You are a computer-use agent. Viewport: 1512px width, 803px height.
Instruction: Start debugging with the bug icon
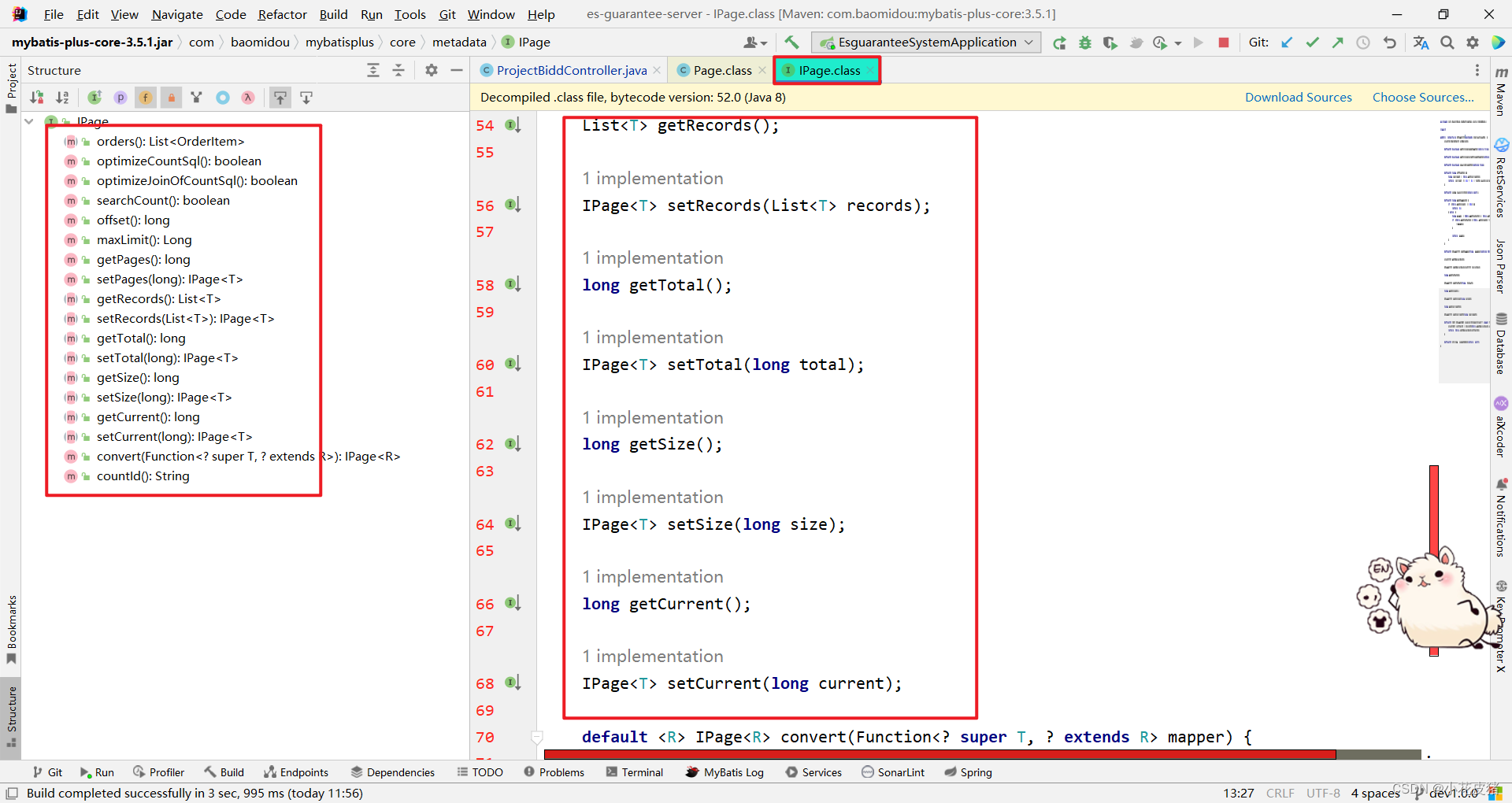[1085, 43]
